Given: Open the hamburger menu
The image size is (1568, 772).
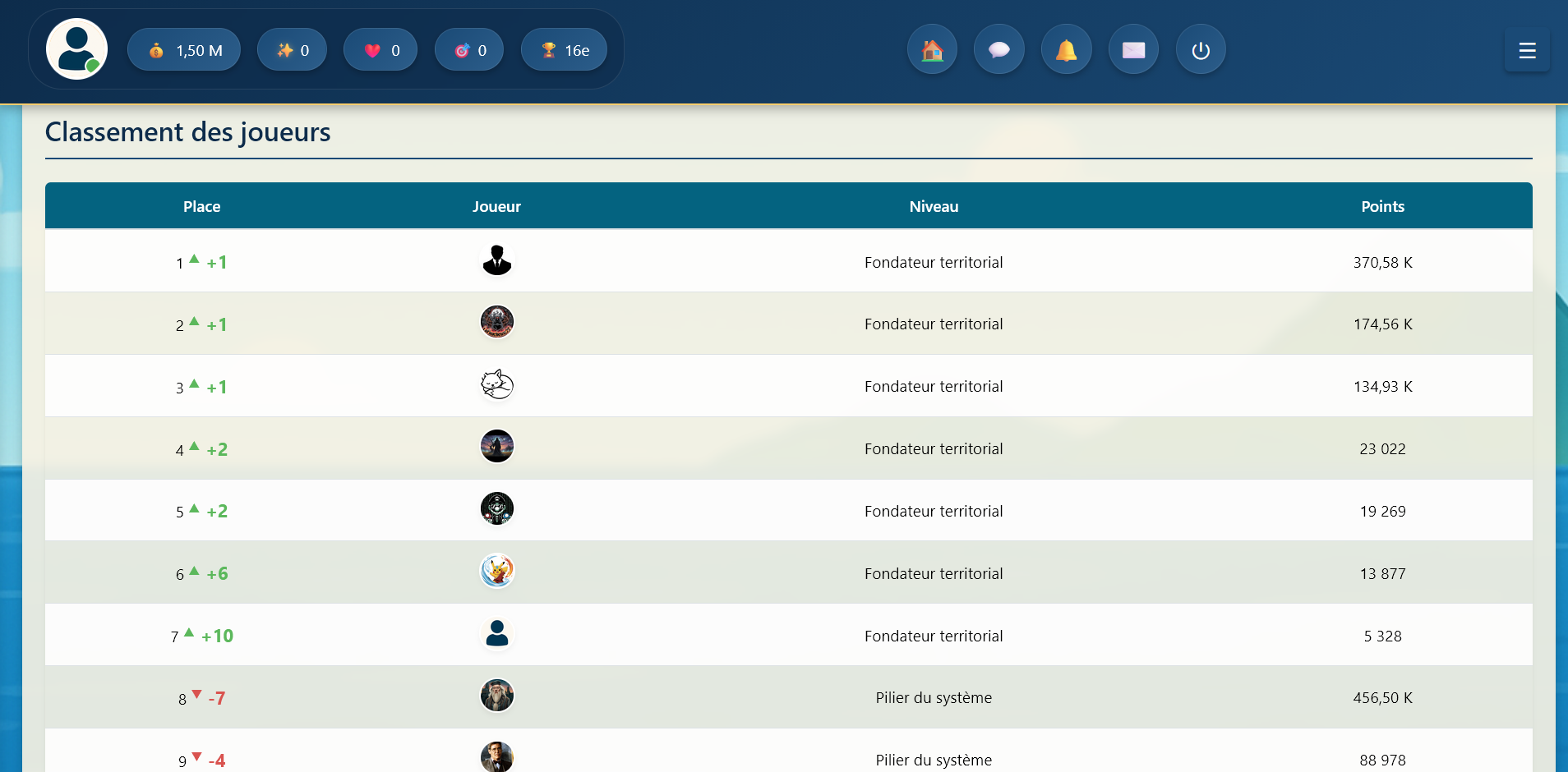Looking at the screenshot, I should pos(1527,50).
